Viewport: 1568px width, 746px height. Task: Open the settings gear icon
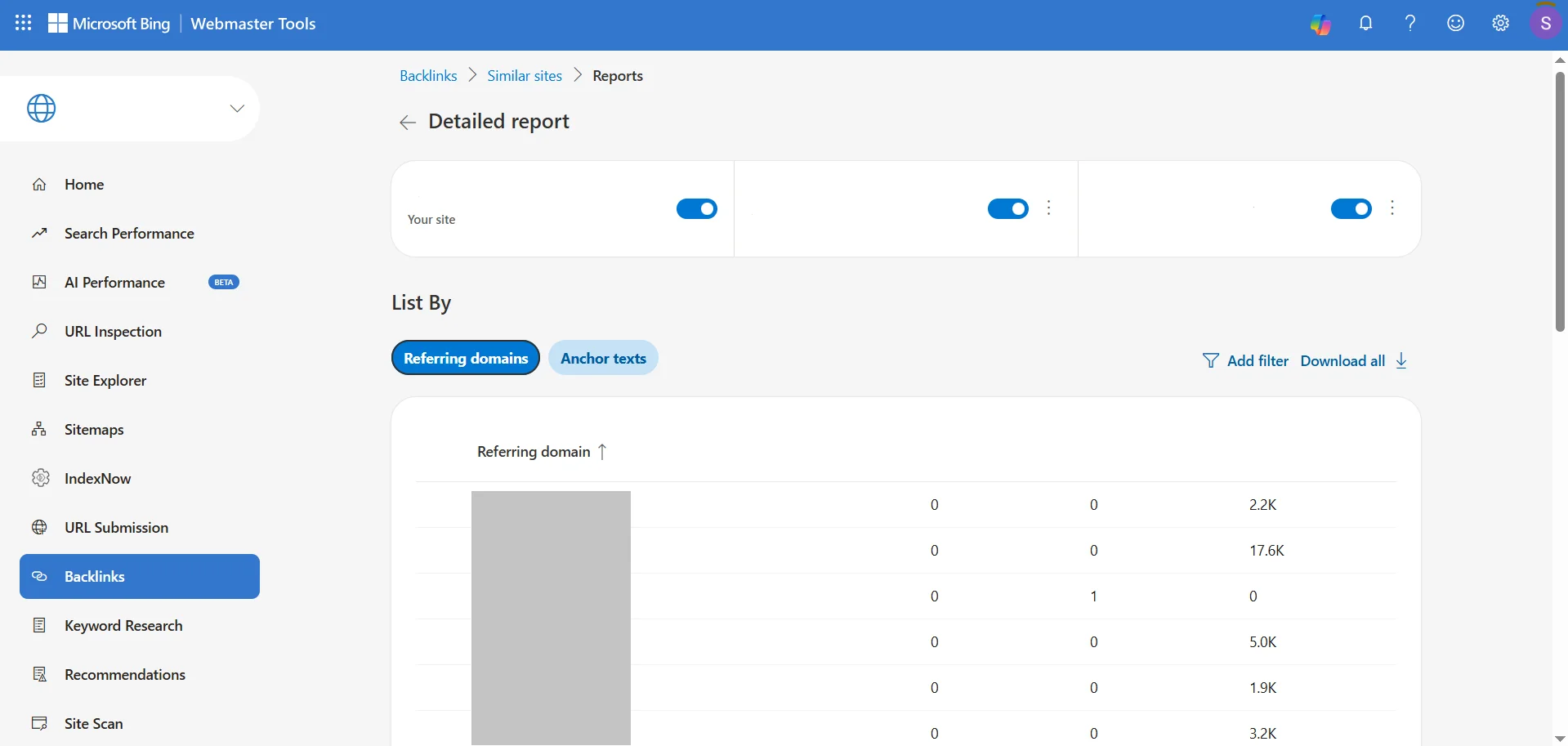pyautogui.click(x=1501, y=24)
